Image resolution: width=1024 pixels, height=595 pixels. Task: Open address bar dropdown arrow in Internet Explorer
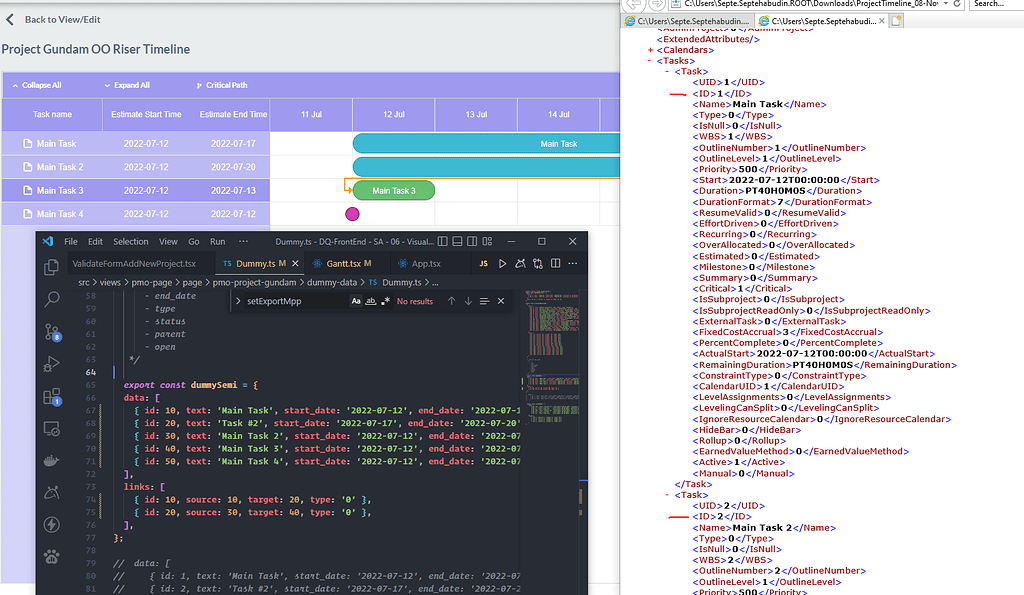coord(946,4)
